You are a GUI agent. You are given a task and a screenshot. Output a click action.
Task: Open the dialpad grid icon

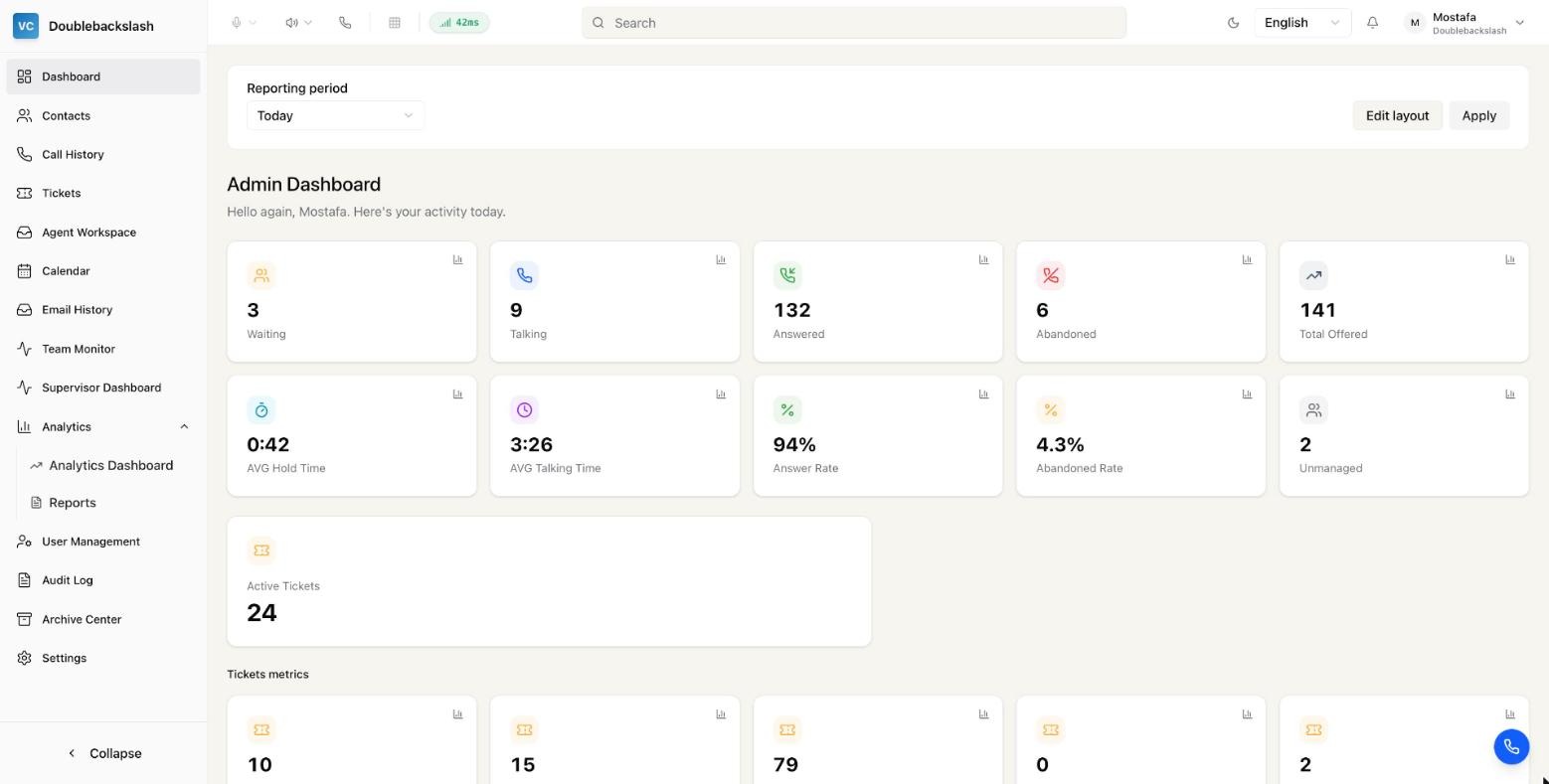(395, 23)
